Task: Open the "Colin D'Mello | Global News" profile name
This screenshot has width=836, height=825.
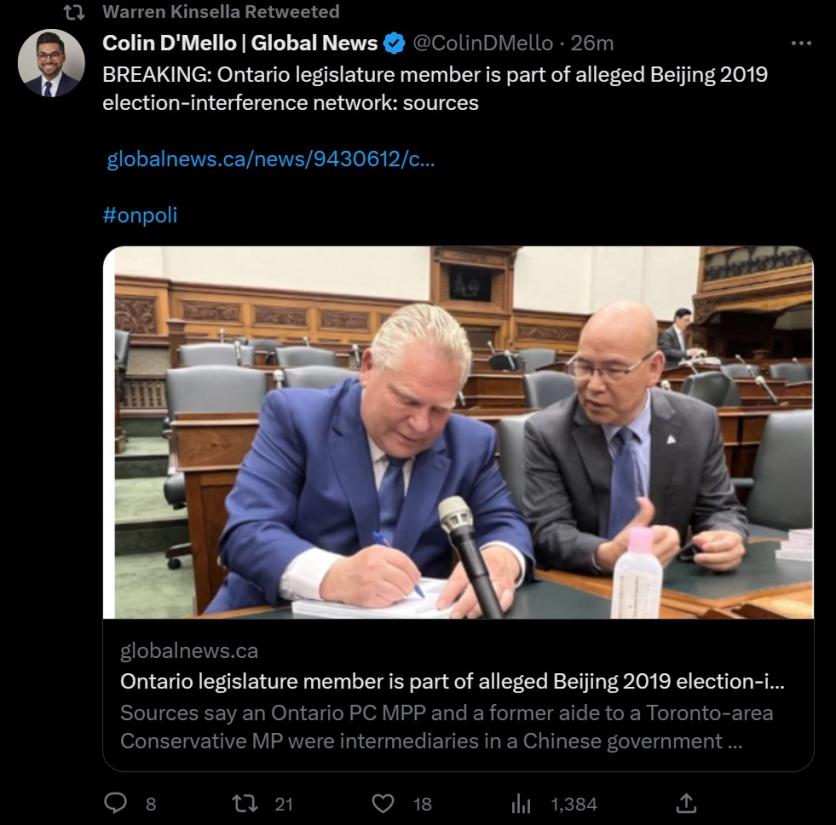Action: pos(240,43)
